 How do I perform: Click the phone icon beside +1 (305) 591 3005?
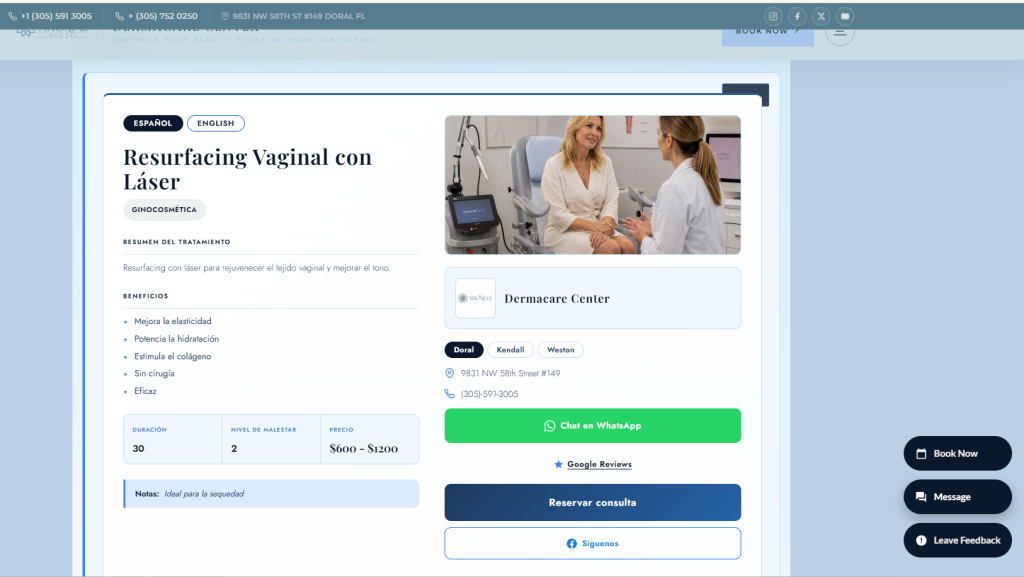tap(12, 16)
